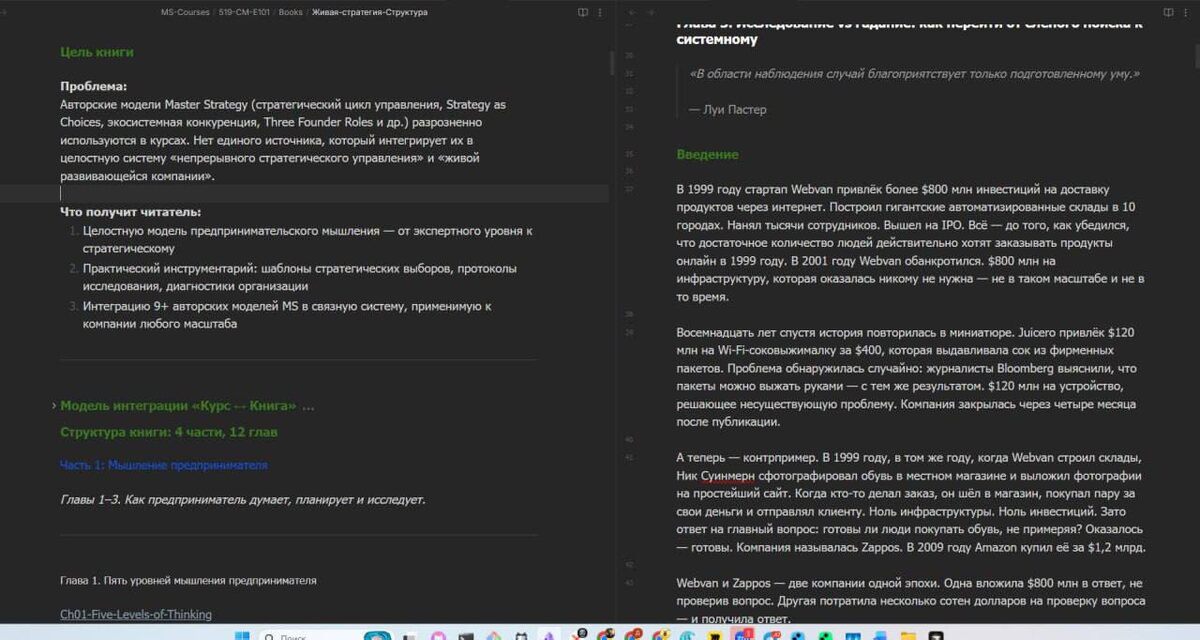This screenshot has height=640, width=1200.
Task: Click paragraph starting «В 1999 году стартап Webvan»
Action: (x=910, y=243)
